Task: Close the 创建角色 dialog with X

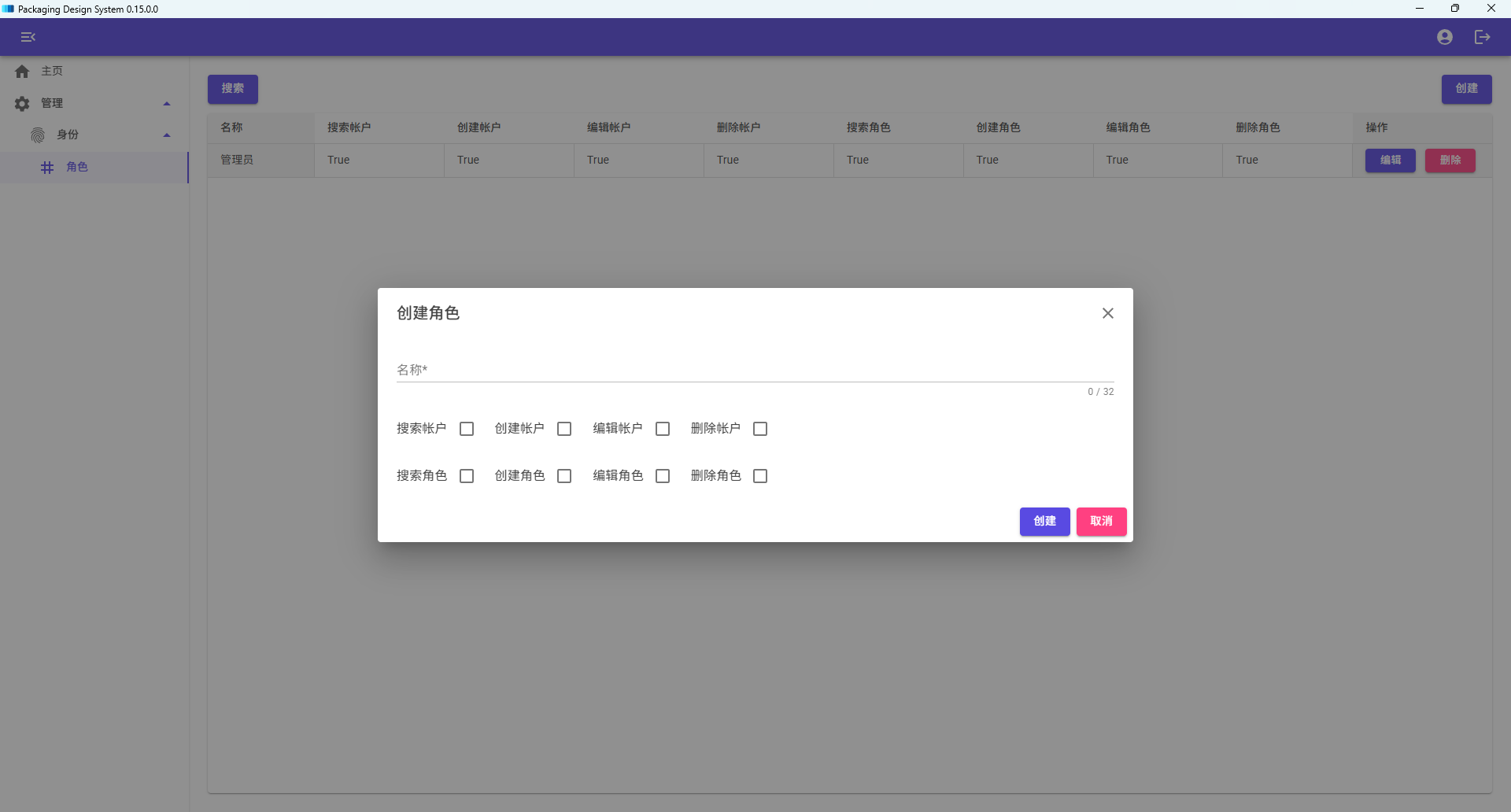Action: (1107, 313)
